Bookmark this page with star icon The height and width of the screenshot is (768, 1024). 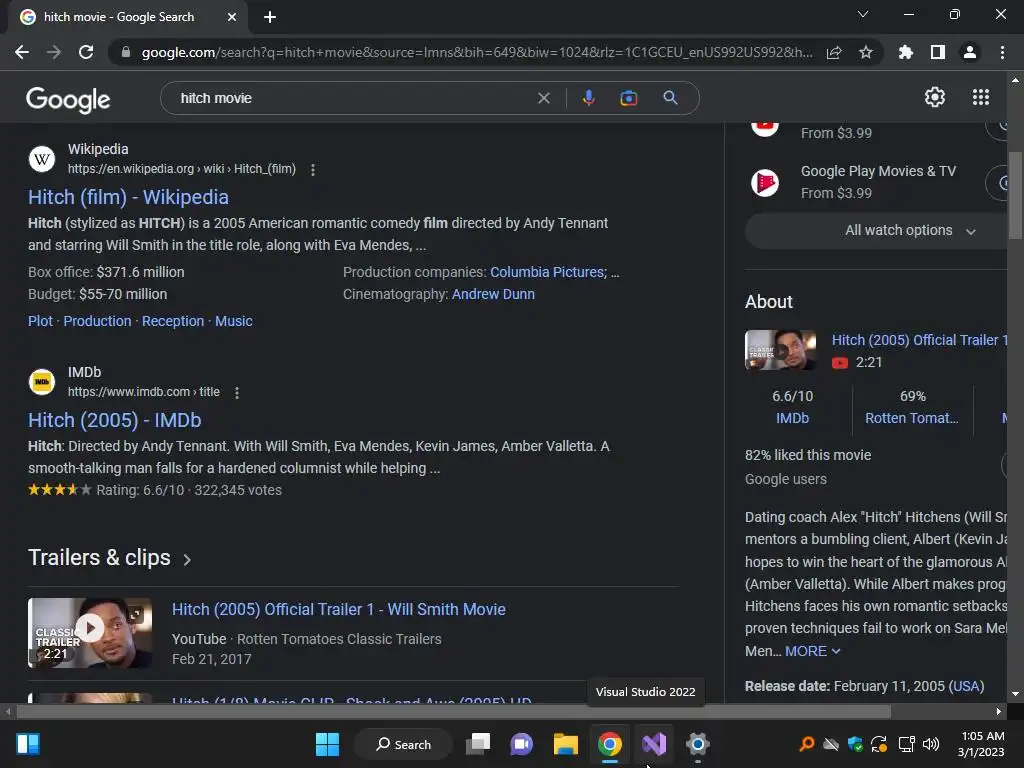(865, 52)
